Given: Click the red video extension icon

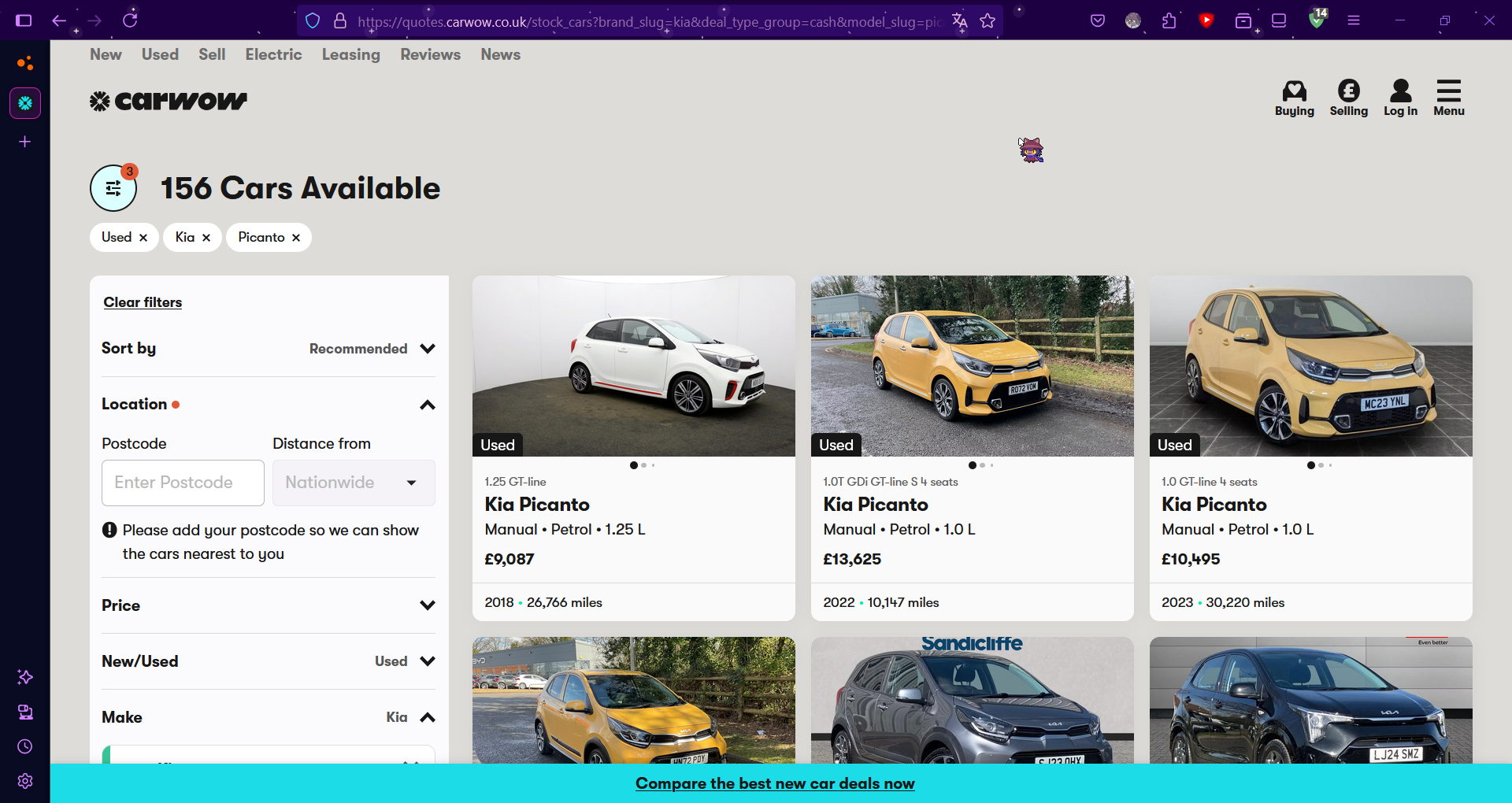Looking at the screenshot, I should pos(1206,20).
